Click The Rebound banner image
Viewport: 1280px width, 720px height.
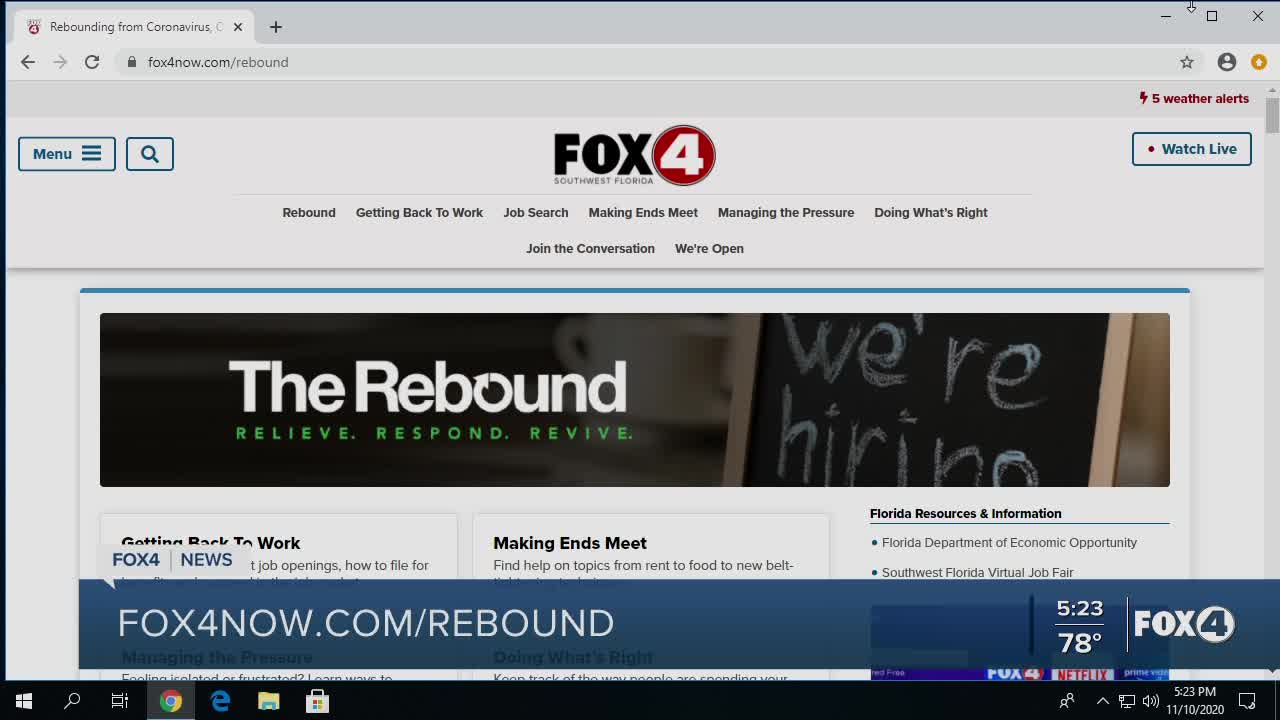(x=635, y=400)
